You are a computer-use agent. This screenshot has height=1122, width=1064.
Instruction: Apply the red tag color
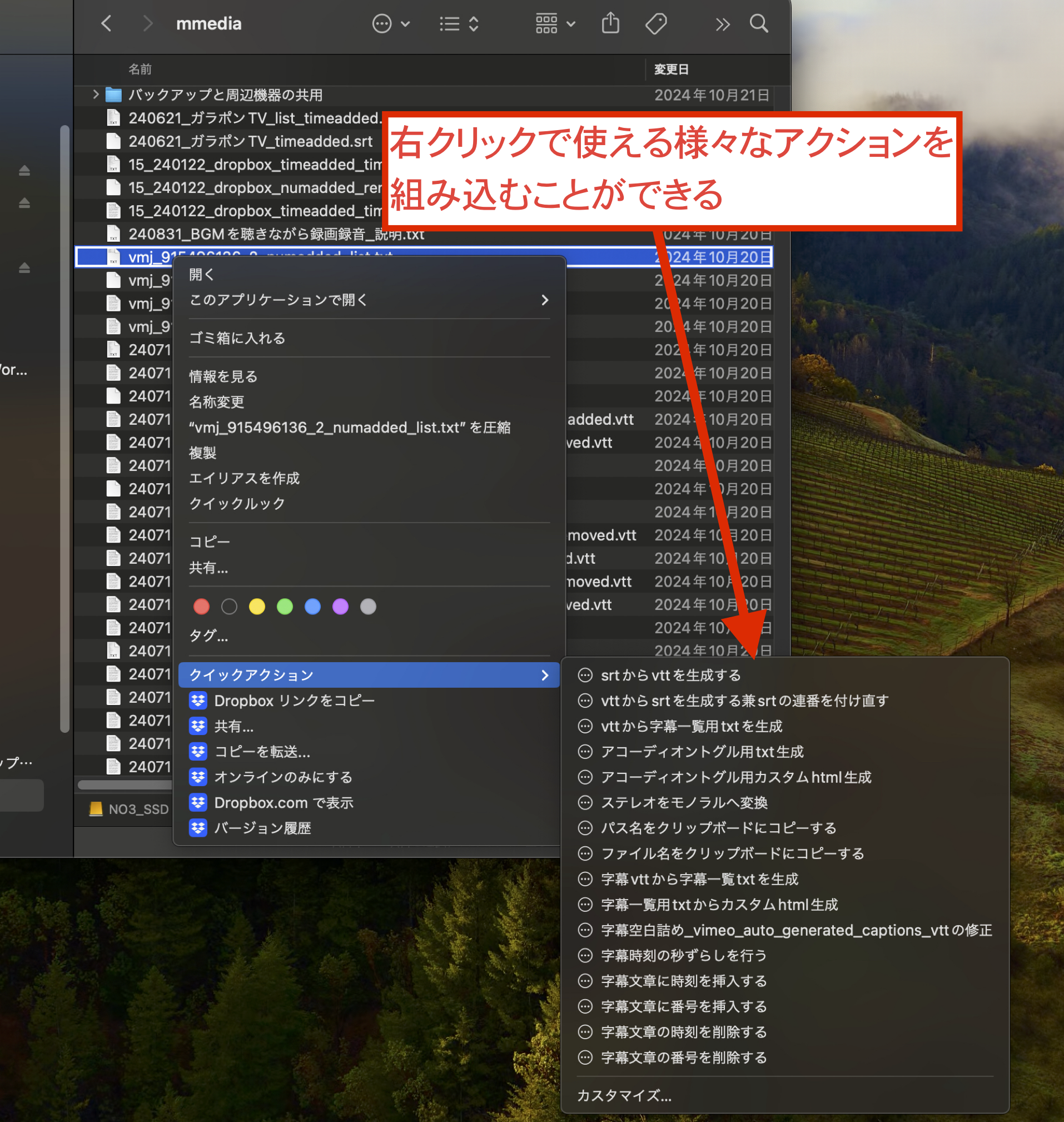point(201,607)
